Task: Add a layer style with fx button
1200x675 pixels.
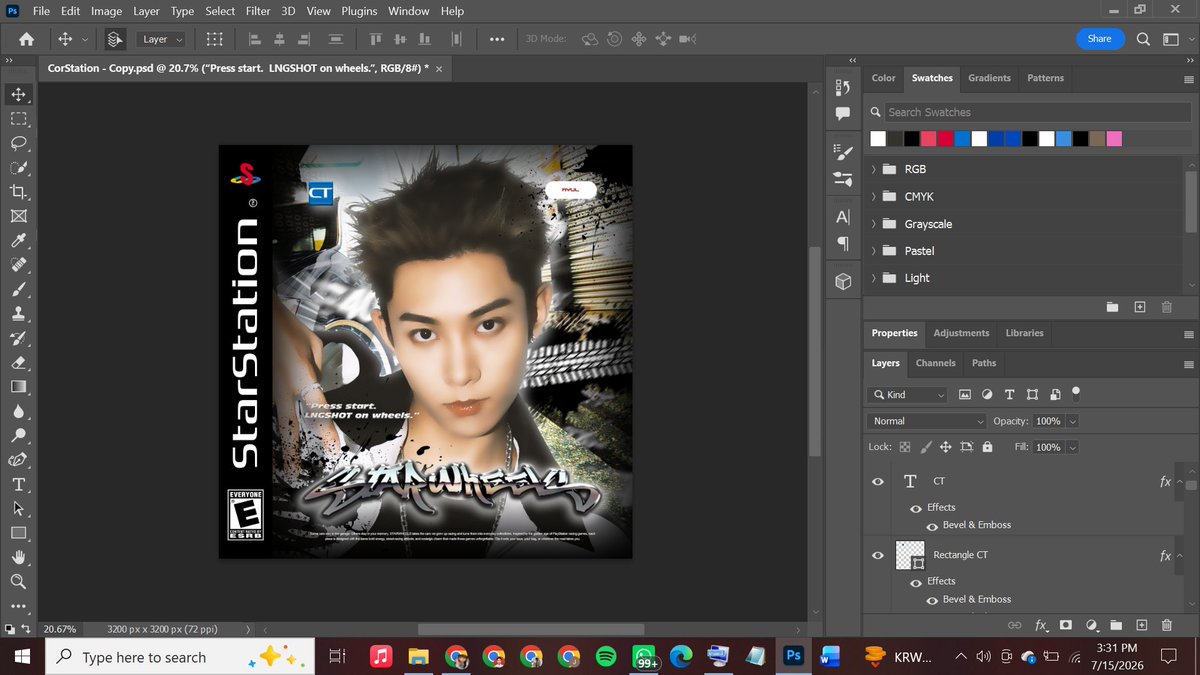Action: pyautogui.click(x=1040, y=625)
